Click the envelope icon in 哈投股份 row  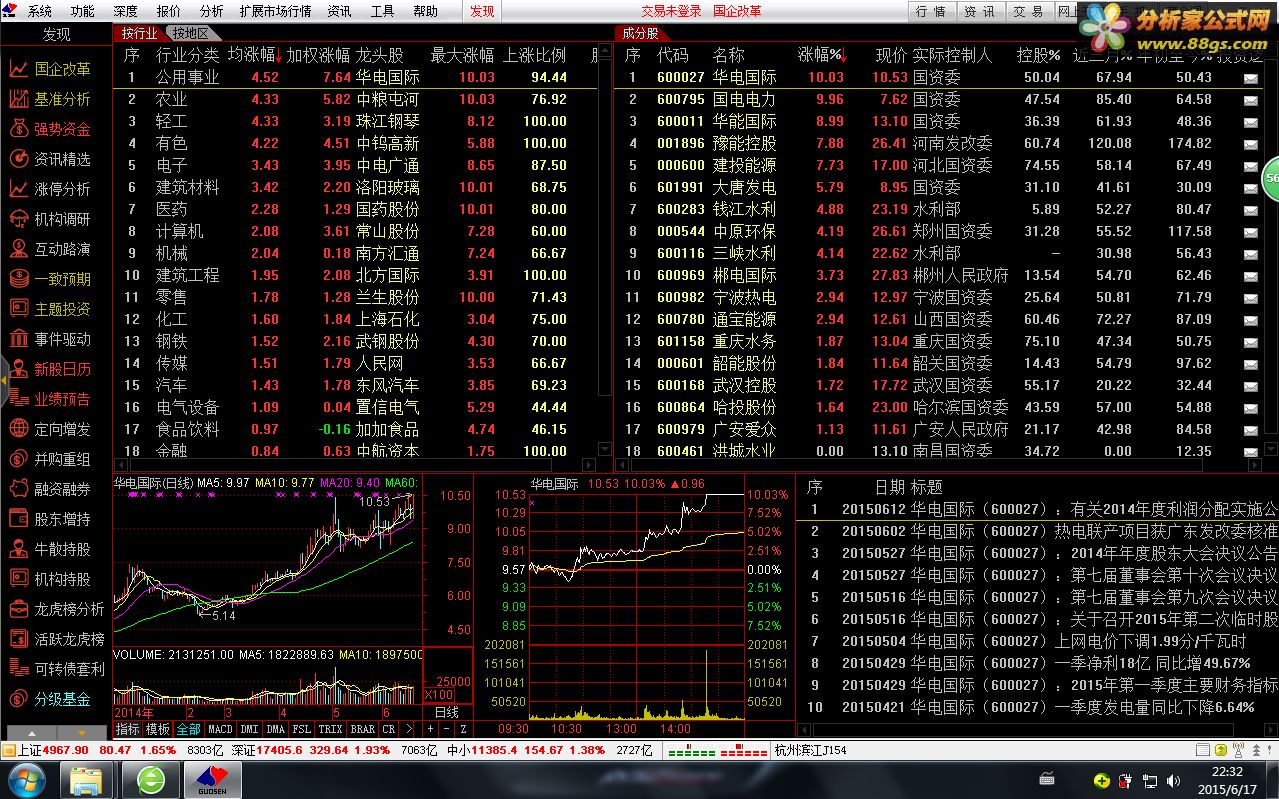coord(1250,408)
